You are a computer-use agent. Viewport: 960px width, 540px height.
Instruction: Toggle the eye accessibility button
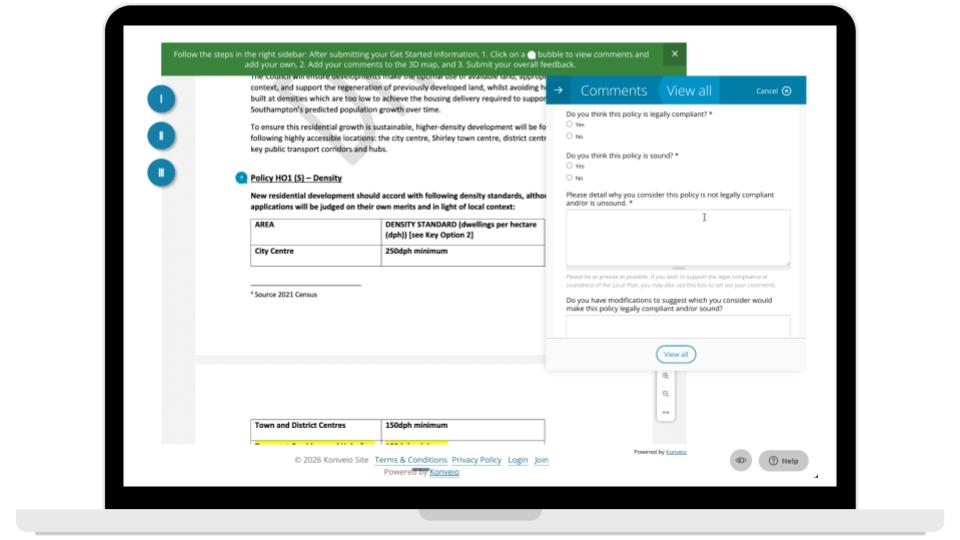pos(740,460)
